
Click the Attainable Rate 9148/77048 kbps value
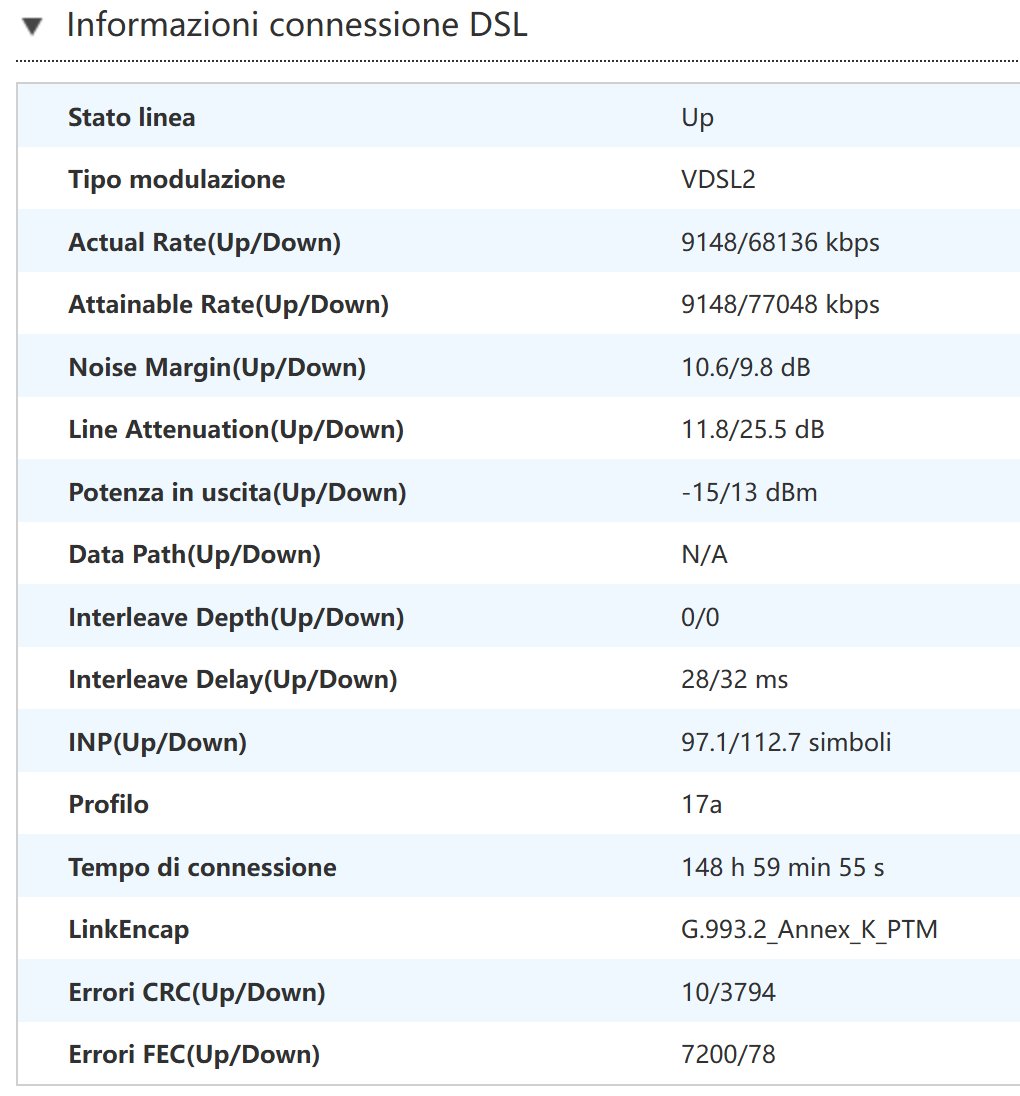[780, 305]
